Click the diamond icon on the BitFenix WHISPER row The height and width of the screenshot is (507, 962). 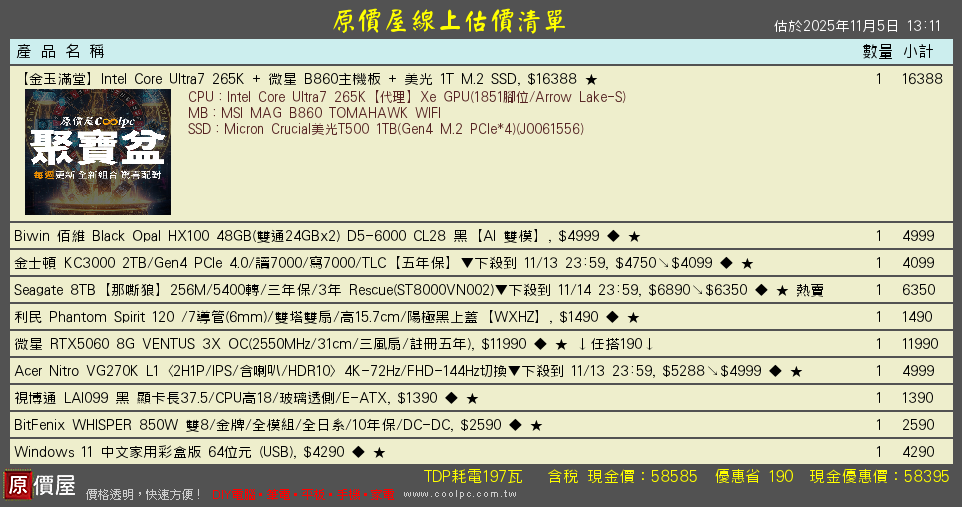point(515,426)
